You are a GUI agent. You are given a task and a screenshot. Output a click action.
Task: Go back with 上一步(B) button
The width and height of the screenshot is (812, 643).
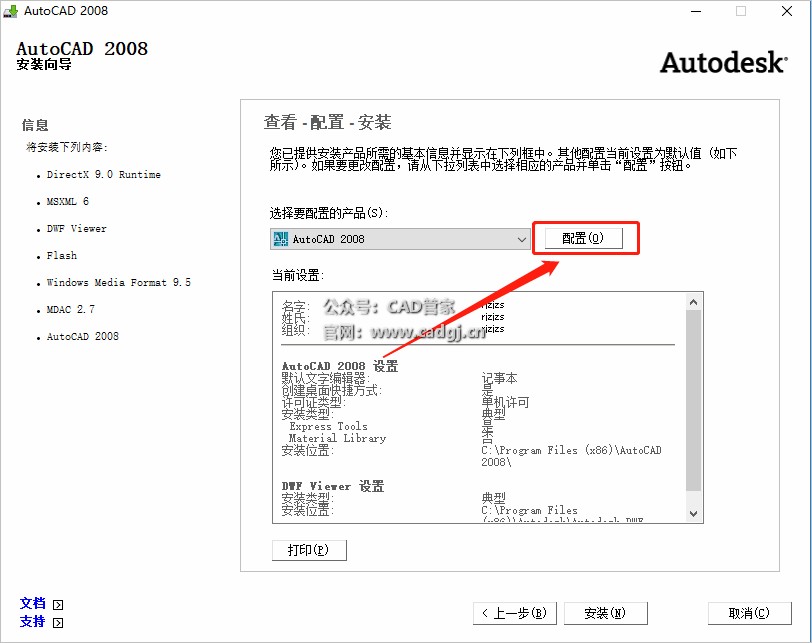coord(515,613)
